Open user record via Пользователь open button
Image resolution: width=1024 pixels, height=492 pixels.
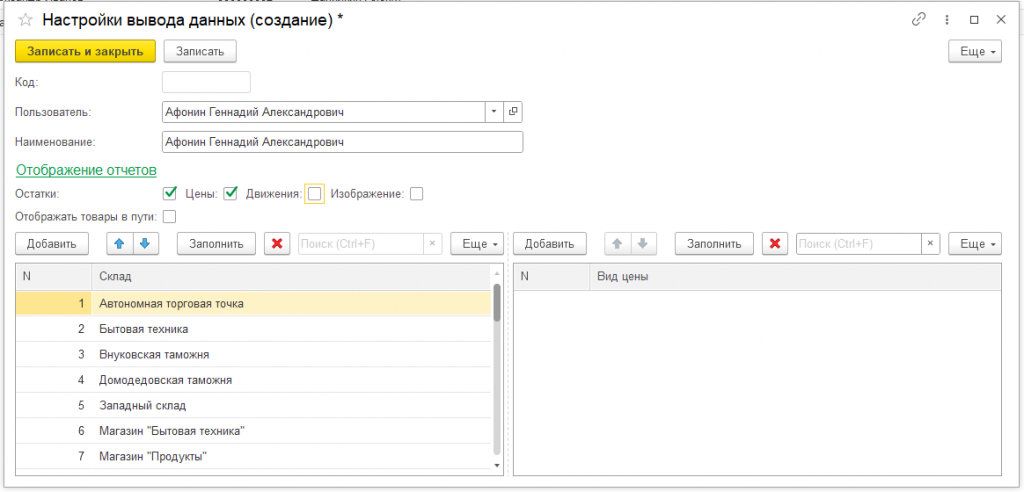(x=513, y=112)
